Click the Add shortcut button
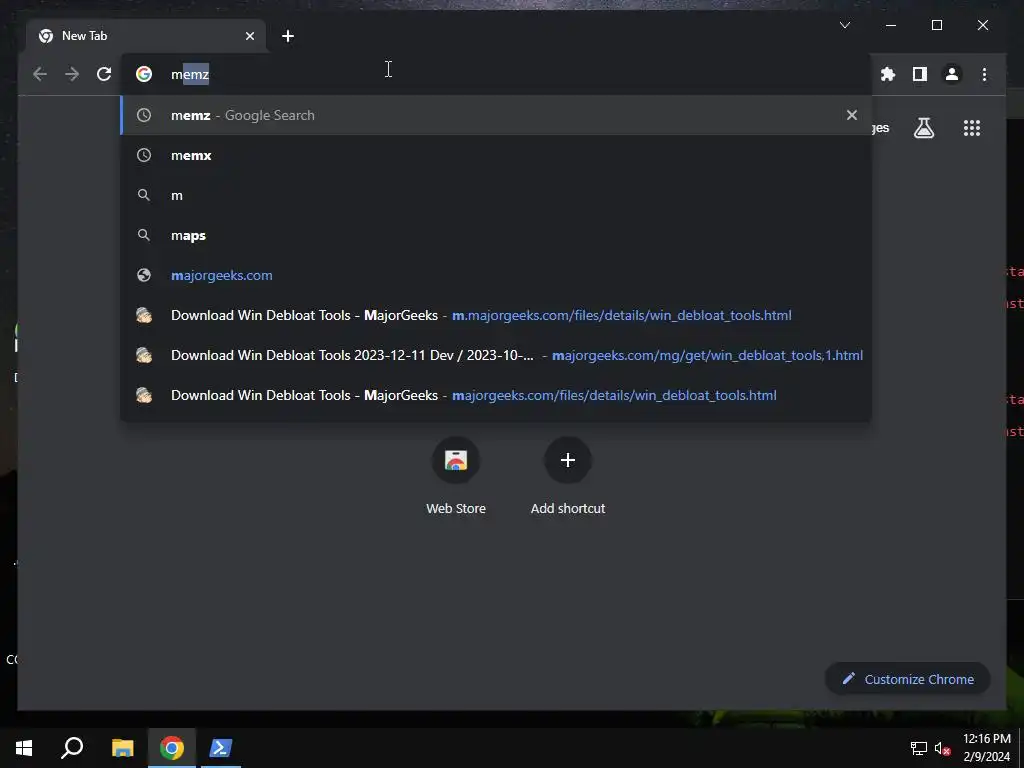 (x=568, y=475)
